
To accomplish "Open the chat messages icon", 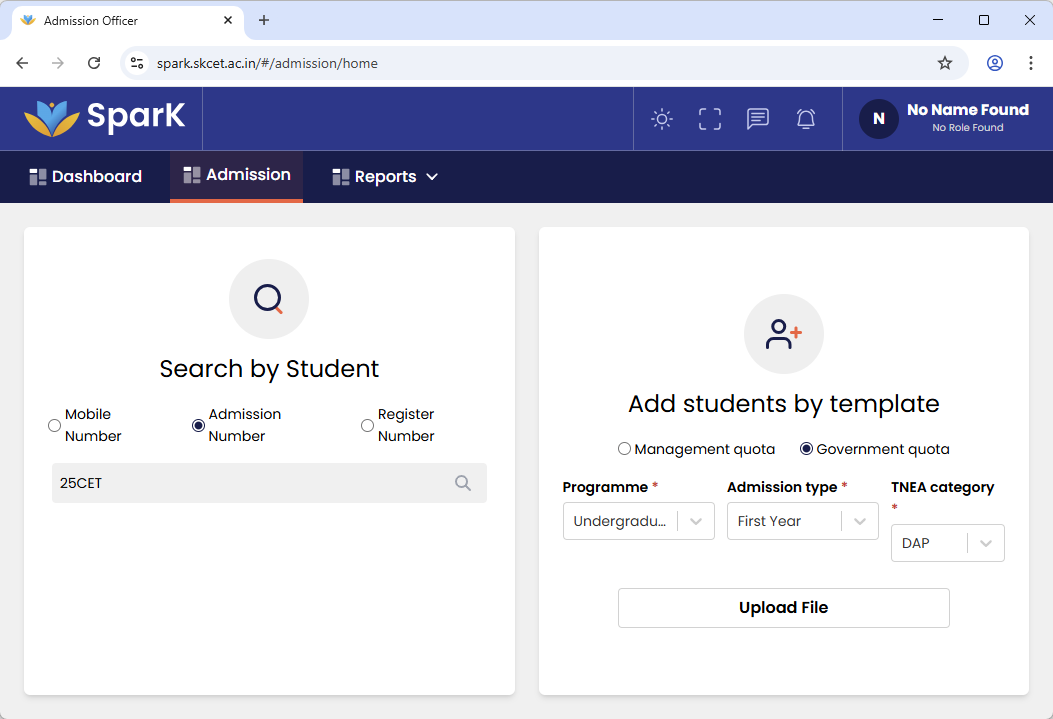I will [x=758, y=119].
